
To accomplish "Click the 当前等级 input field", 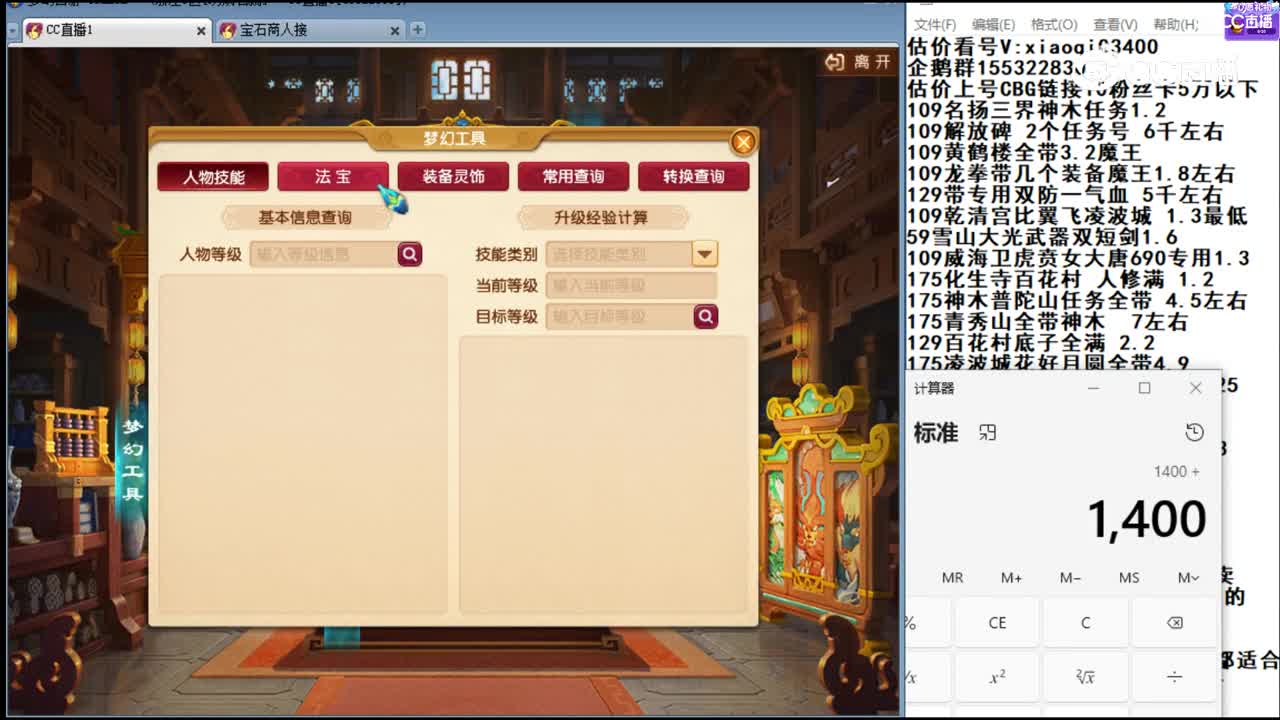I will pos(631,285).
